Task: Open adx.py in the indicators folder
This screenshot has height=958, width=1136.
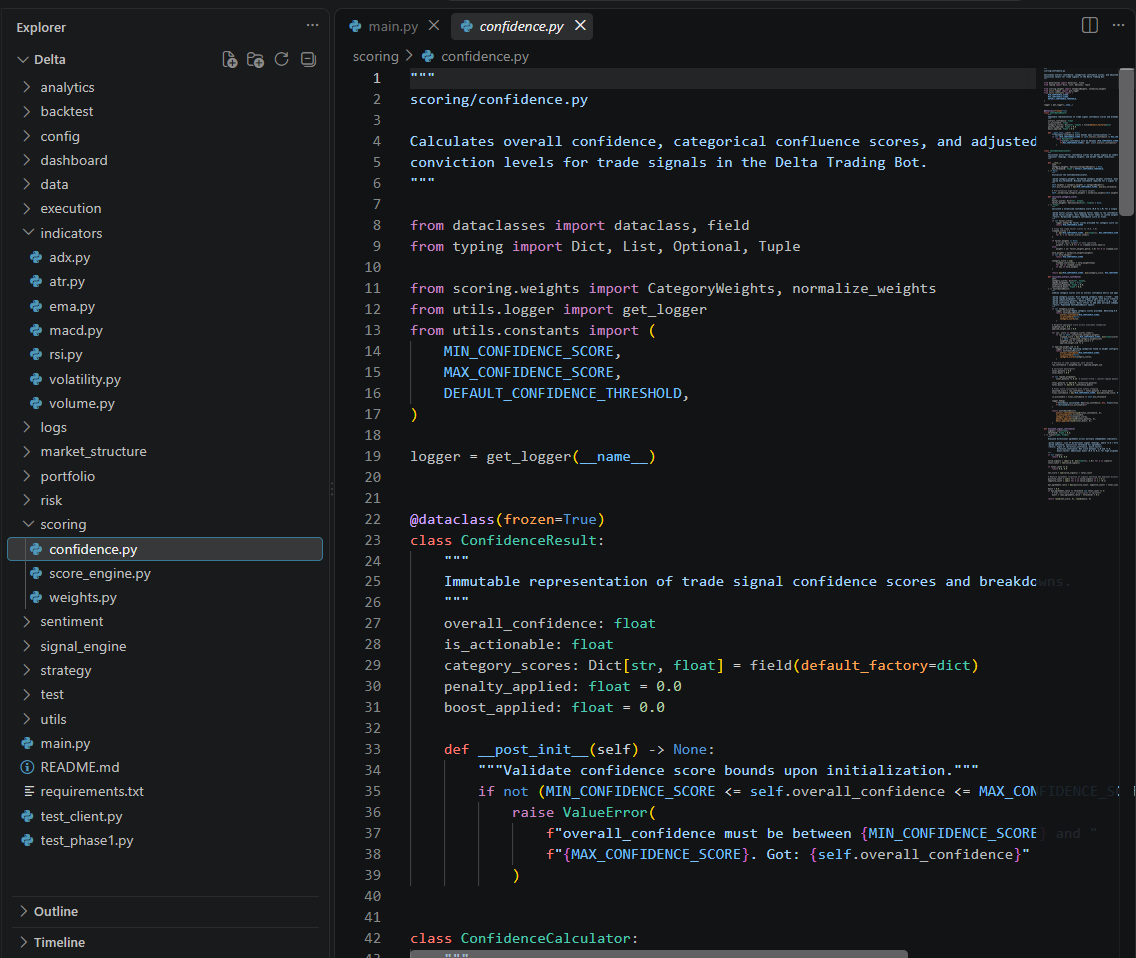Action: coord(70,257)
